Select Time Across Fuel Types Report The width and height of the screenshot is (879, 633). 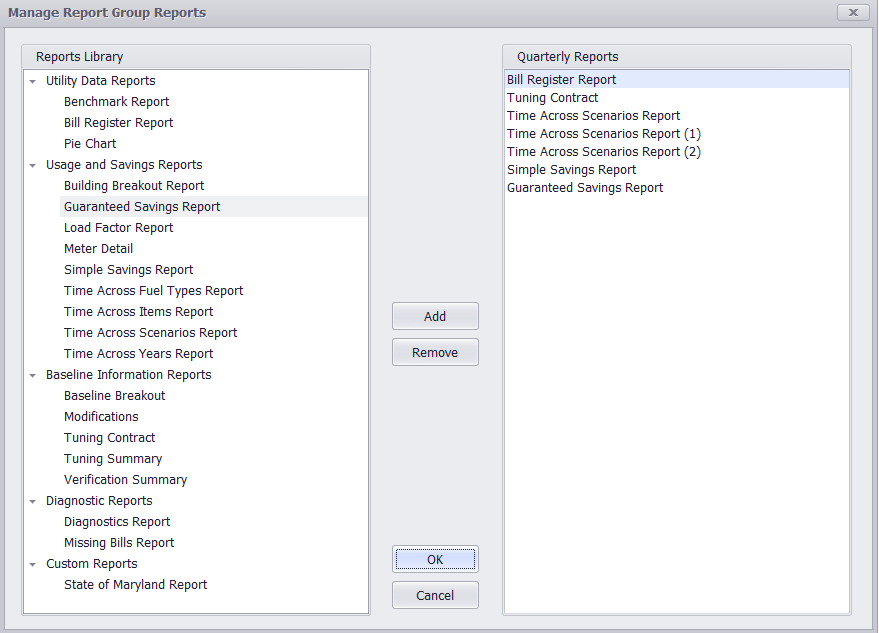[153, 290]
